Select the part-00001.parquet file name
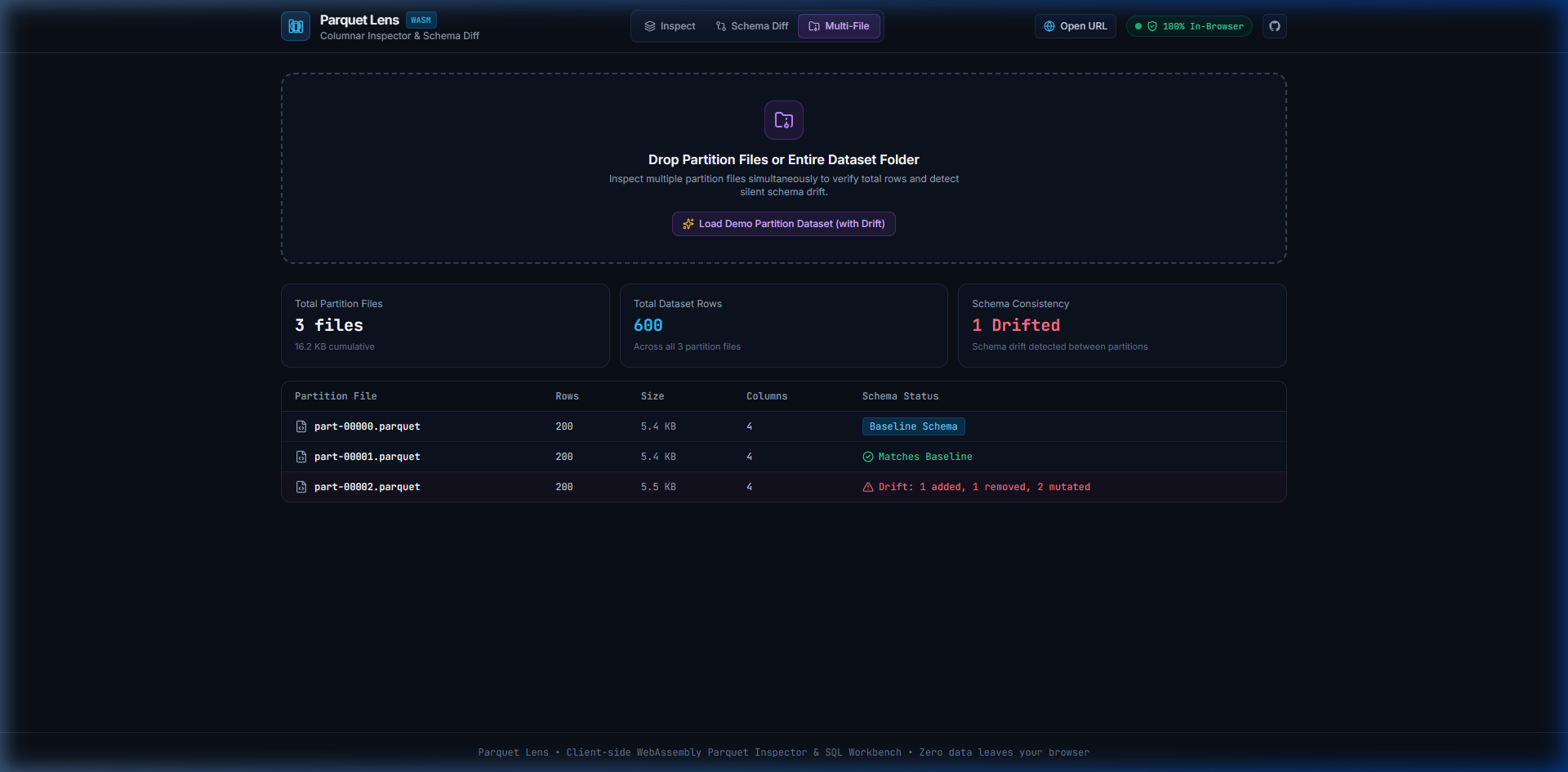This screenshot has width=1568, height=772. (x=367, y=457)
